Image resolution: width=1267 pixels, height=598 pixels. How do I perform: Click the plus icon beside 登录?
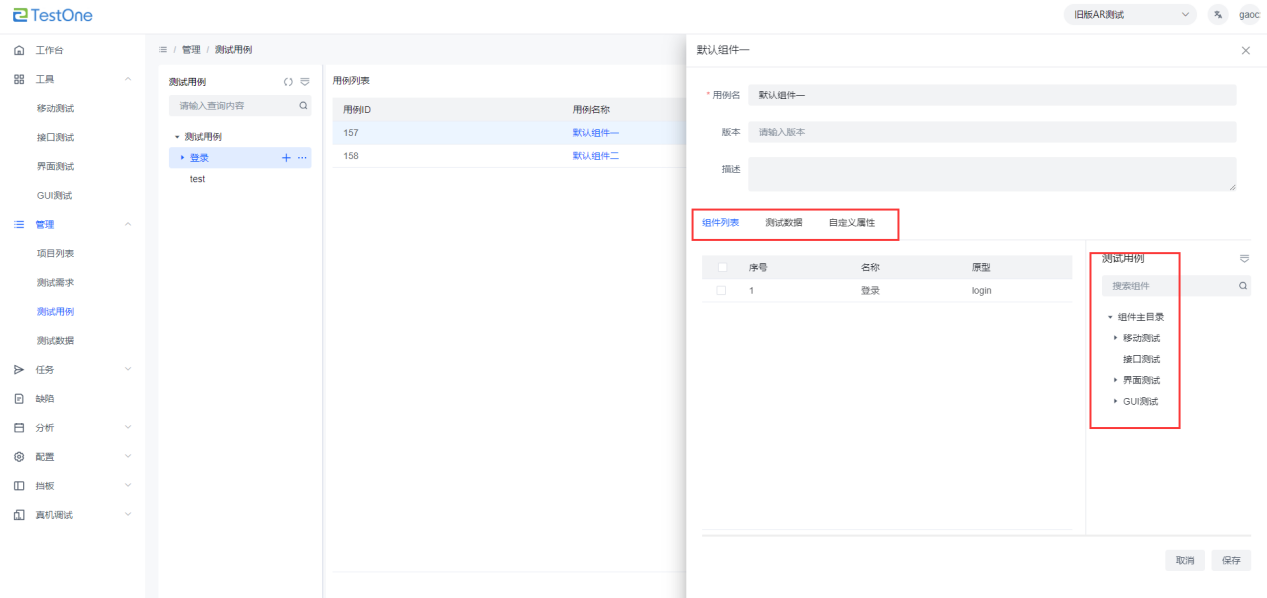286,158
